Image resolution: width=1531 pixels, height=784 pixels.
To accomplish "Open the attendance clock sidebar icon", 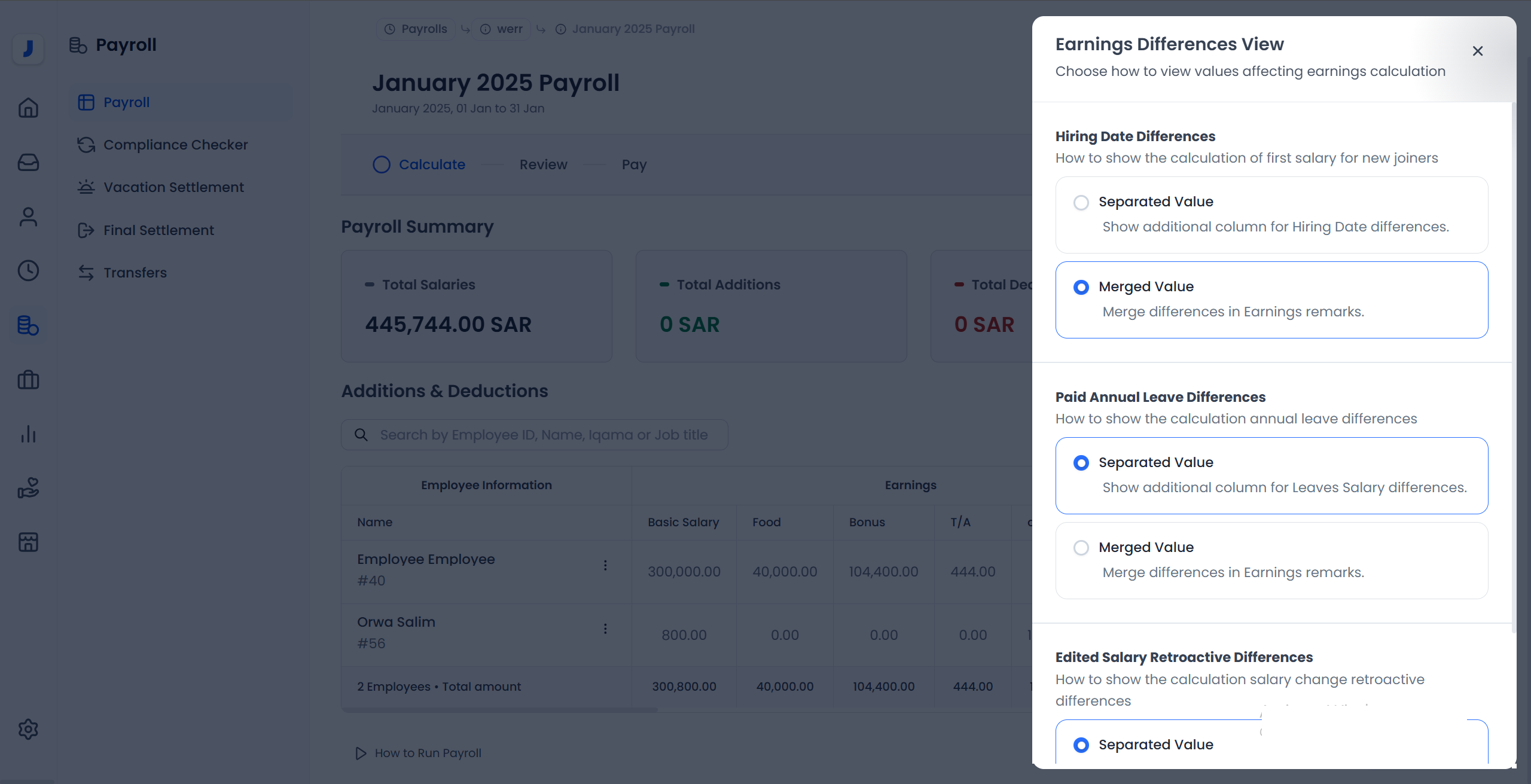I will [28, 271].
